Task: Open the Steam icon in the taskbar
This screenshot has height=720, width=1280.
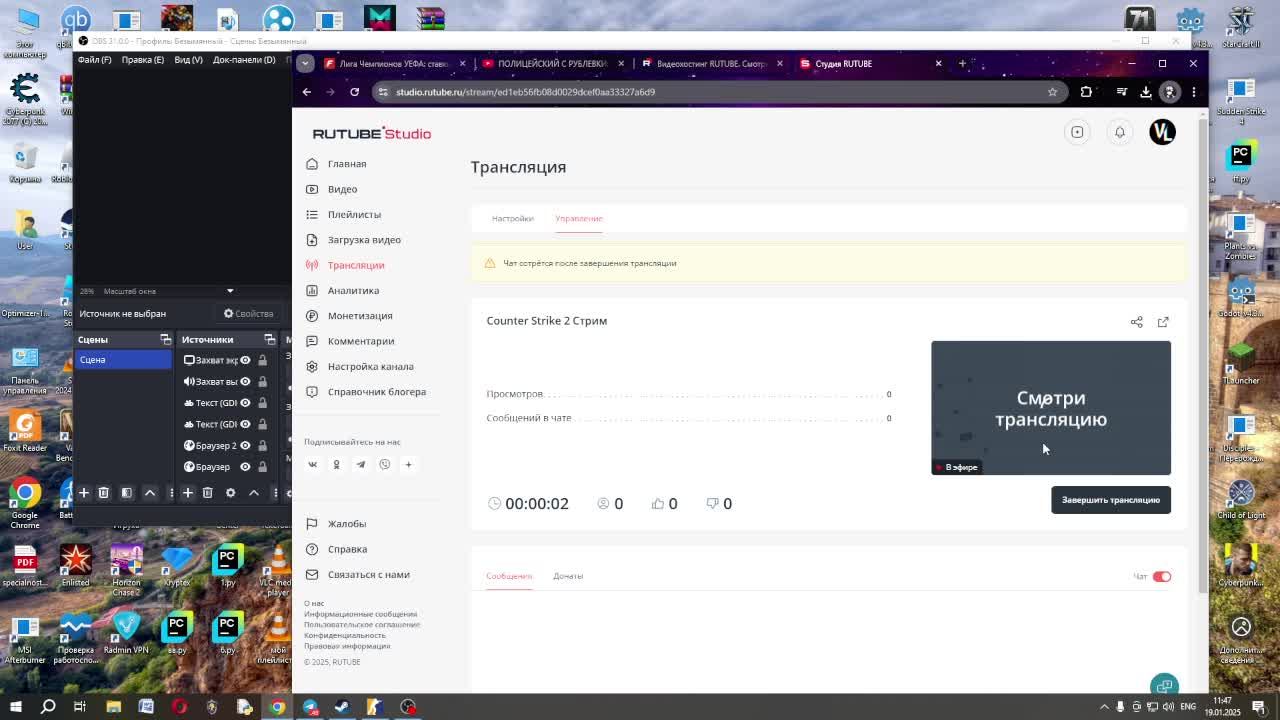Action: 342,707
